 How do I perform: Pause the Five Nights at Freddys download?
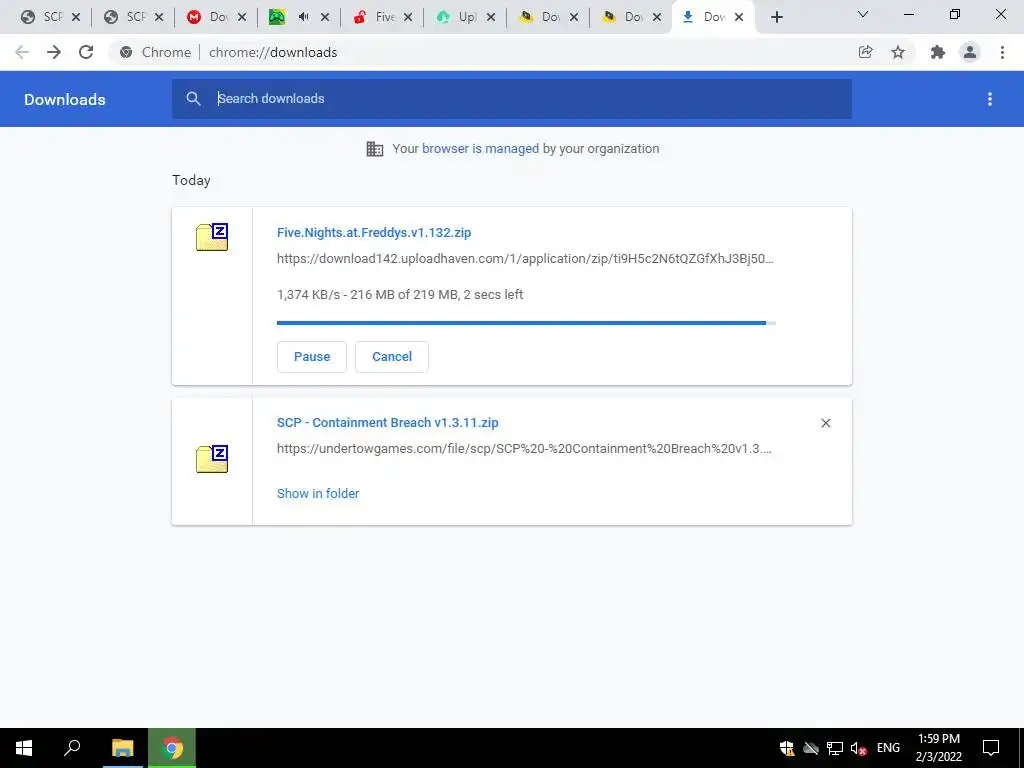pyautogui.click(x=312, y=357)
